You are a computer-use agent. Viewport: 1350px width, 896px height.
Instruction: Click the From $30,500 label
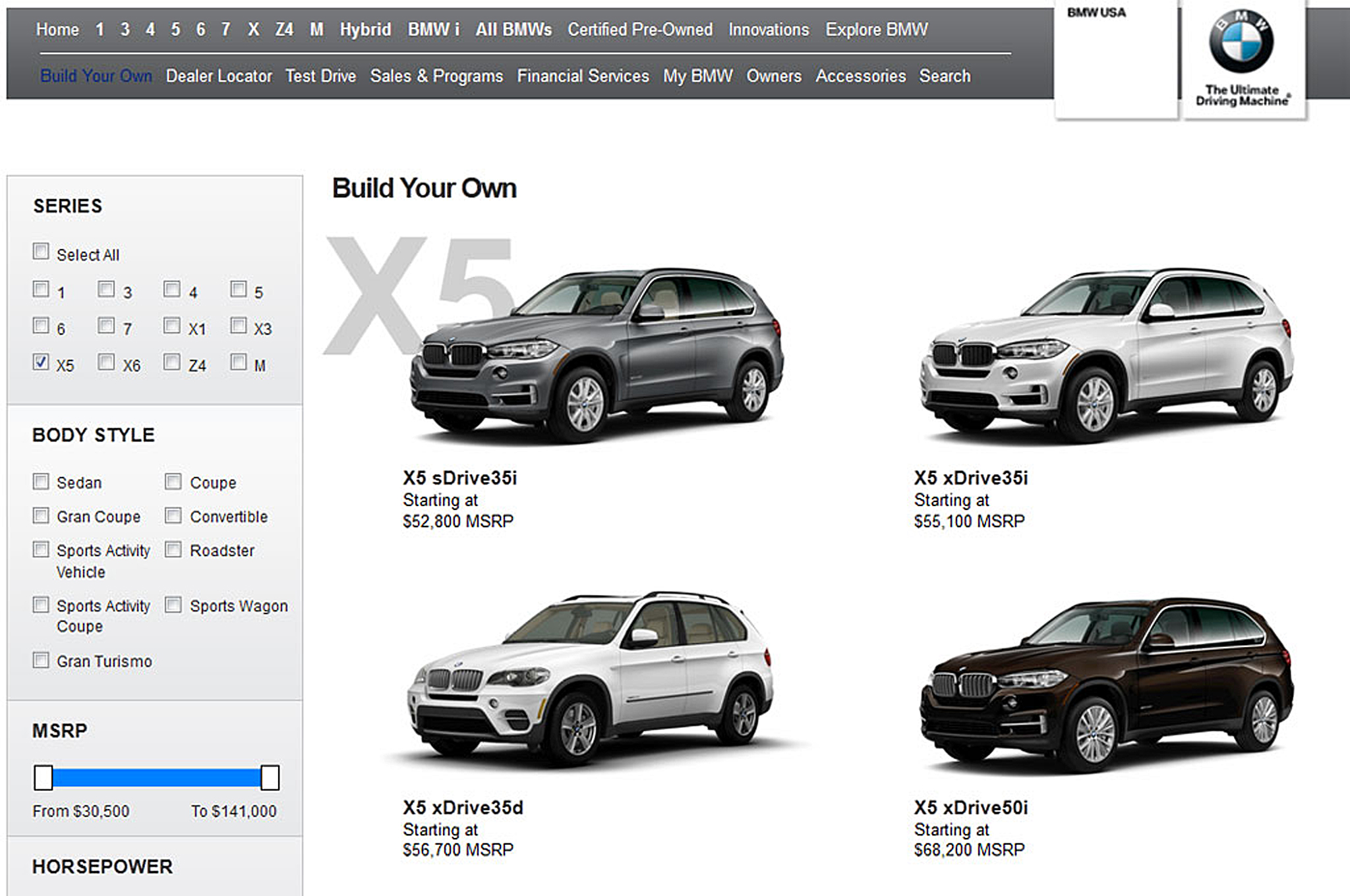81,811
